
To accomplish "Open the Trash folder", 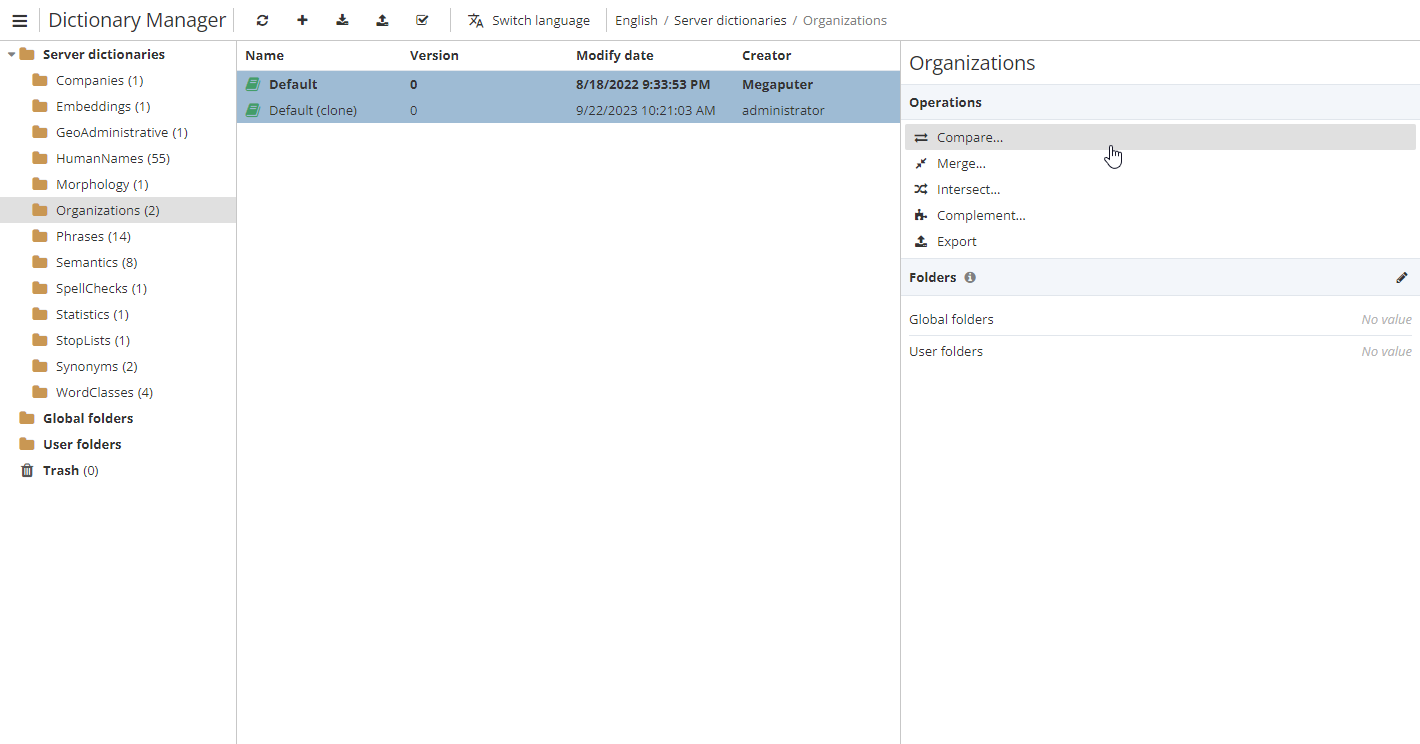I will (61, 470).
